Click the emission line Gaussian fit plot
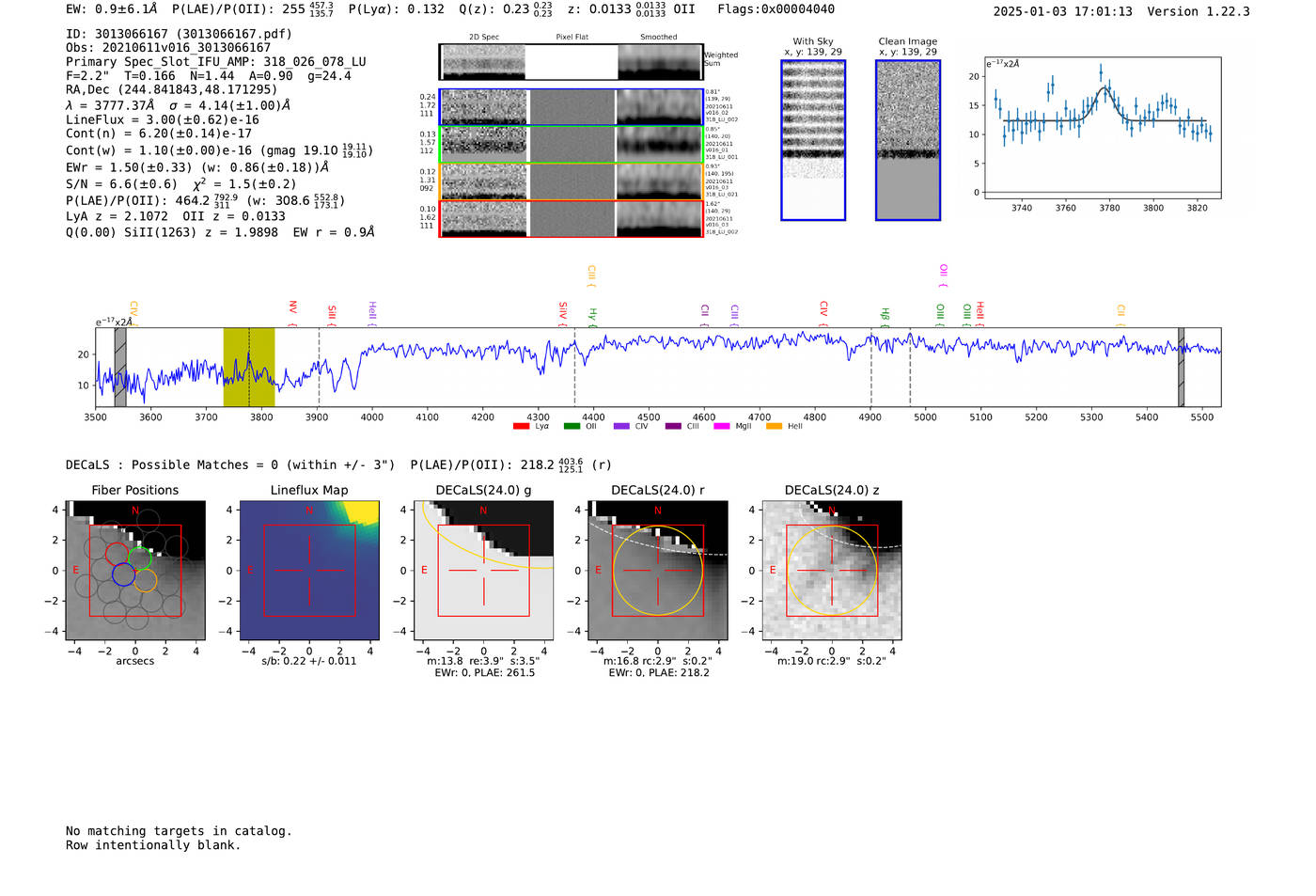The image size is (1316, 896). pos(1103,128)
